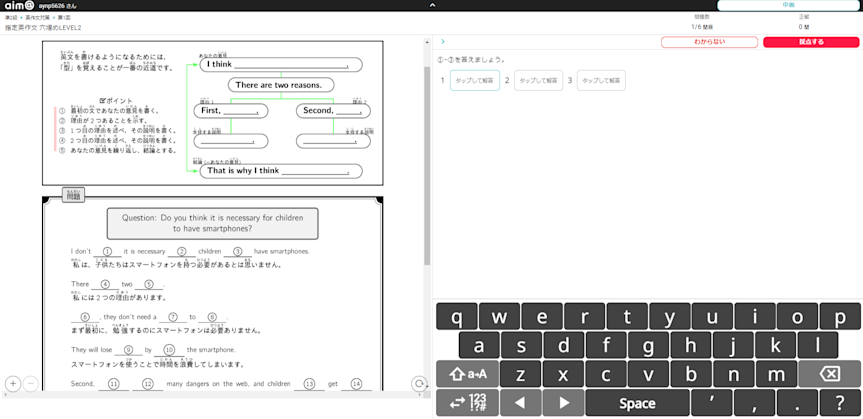863x419 pixels.
Task: Tap the u key
Action: [x=712, y=317]
